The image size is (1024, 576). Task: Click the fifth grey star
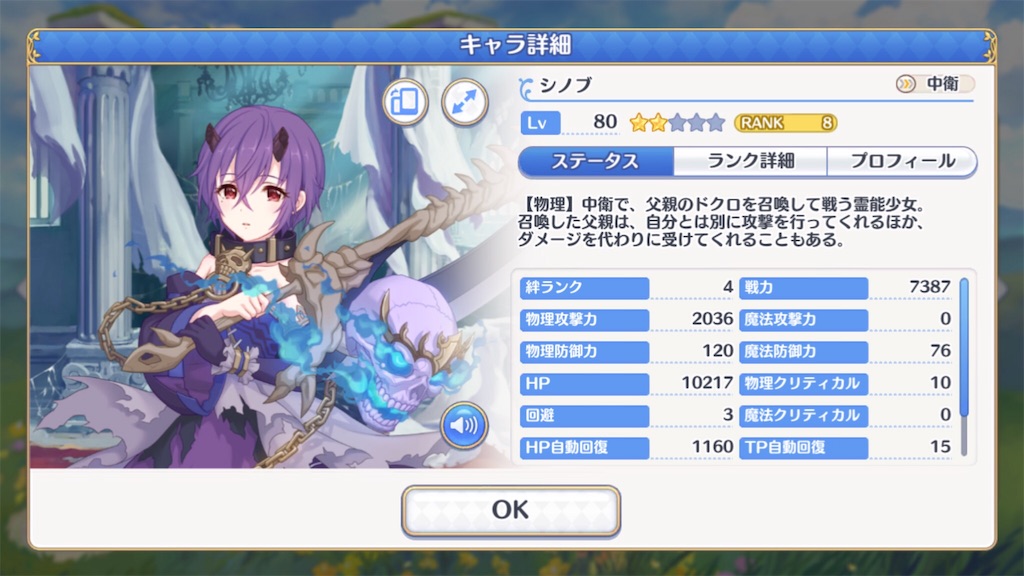point(716,123)
